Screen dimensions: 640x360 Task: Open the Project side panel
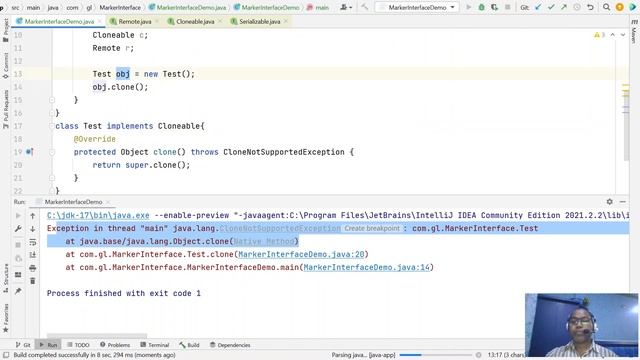[5, 31]
